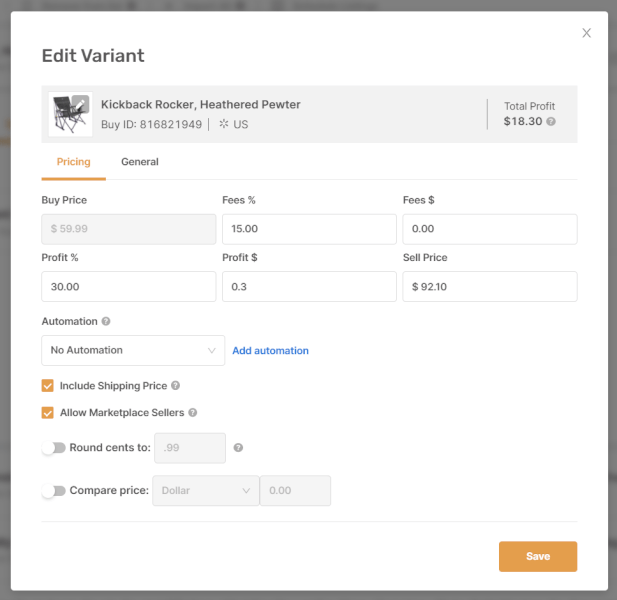Uncheck Allow Marketplace Sellers checkbox
617x600 pixels.
(48, 413)
